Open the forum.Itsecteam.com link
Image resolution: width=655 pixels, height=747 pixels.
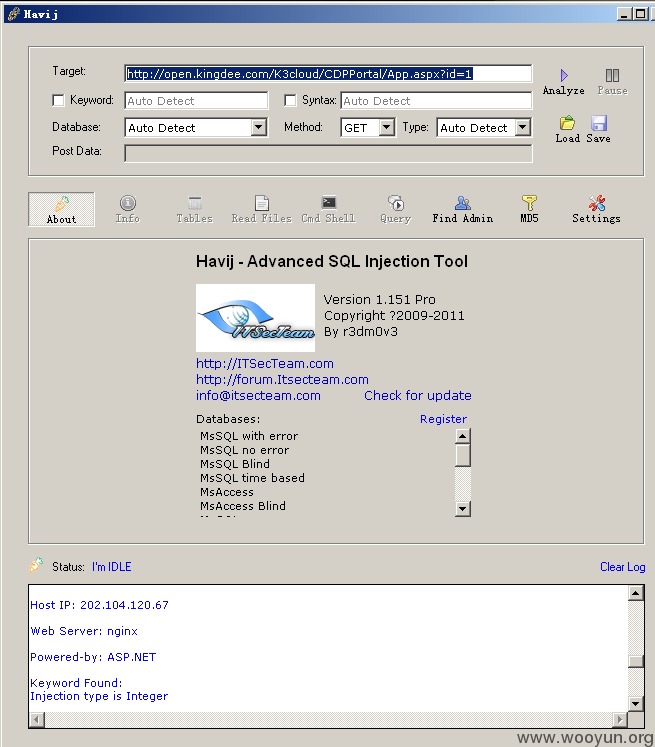pos(282,380)
